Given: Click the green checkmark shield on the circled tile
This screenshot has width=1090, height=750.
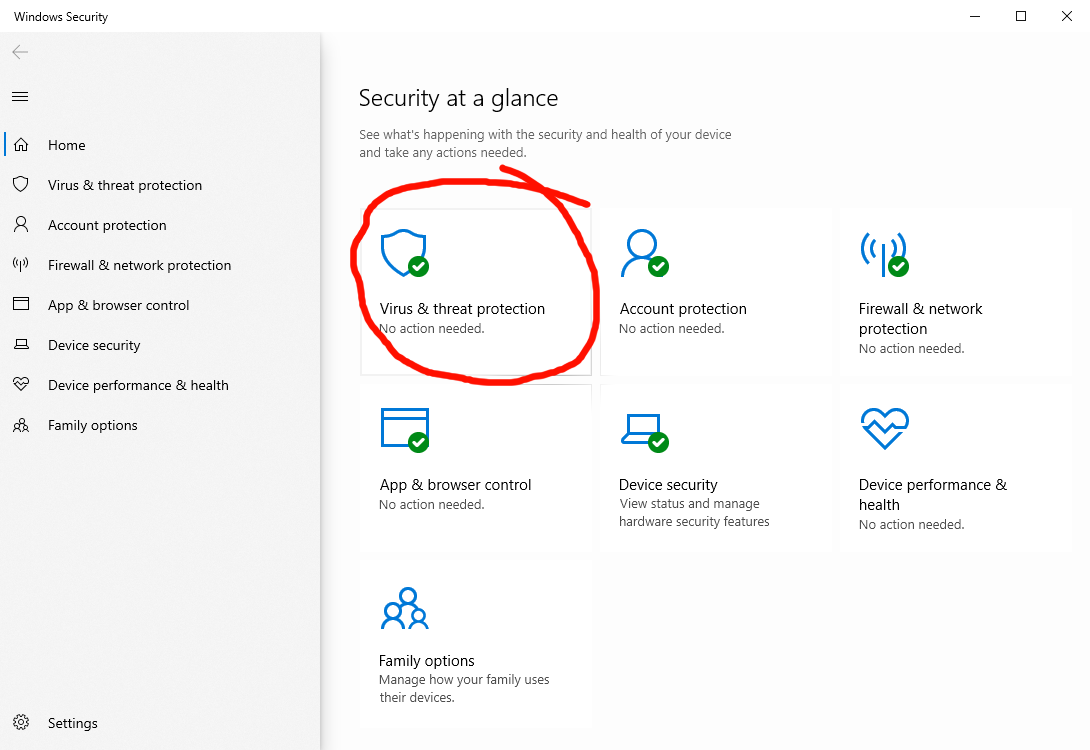Looking at the screenshot, I should click(x=417, y=267).
